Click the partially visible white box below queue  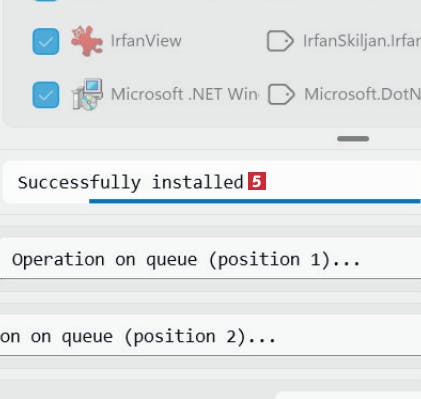coord(348,395)
